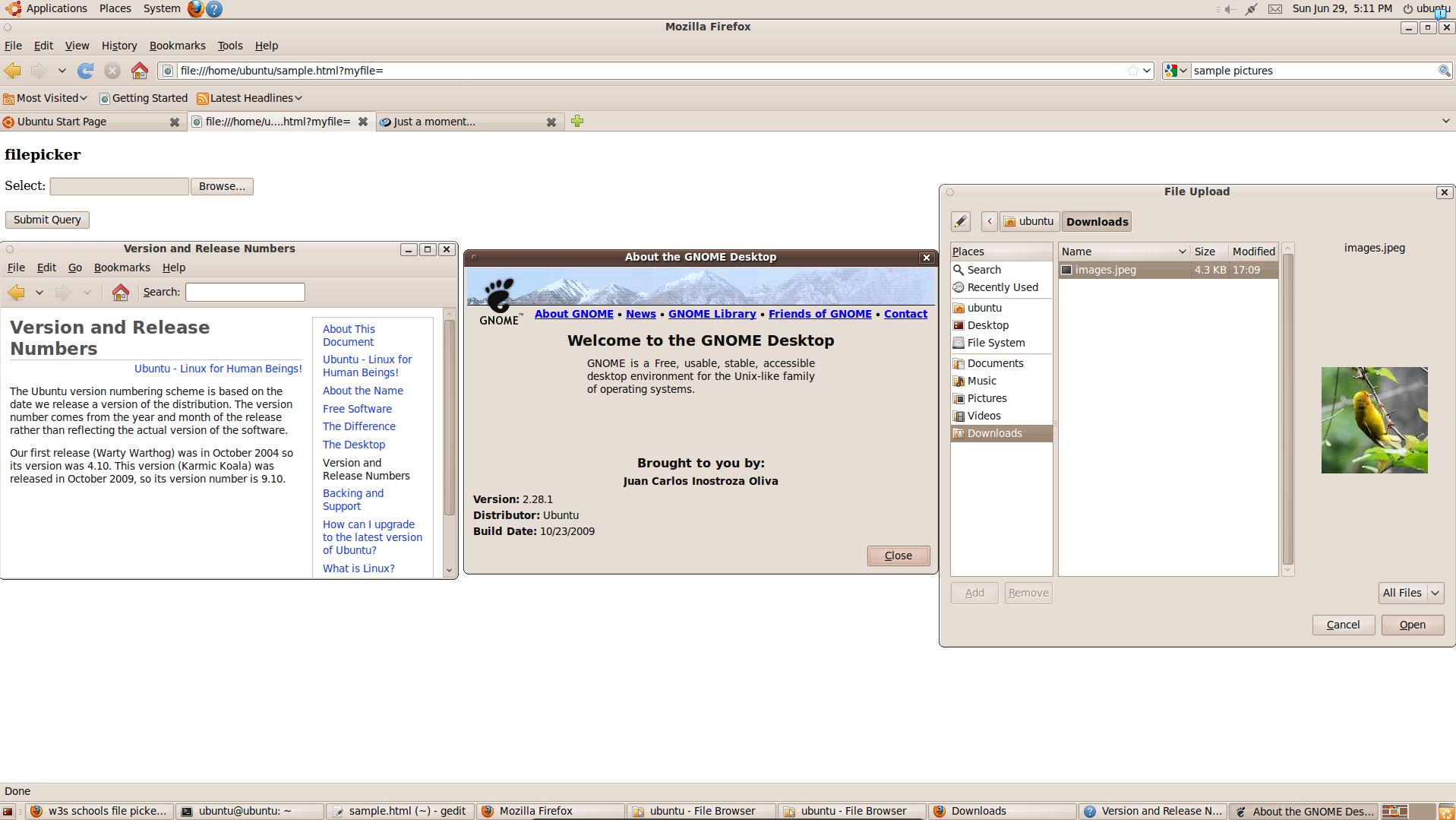Click the search magnifier in Firefox search box
The width and height of the screenshot is (1456, 820).
point(1444,71)
